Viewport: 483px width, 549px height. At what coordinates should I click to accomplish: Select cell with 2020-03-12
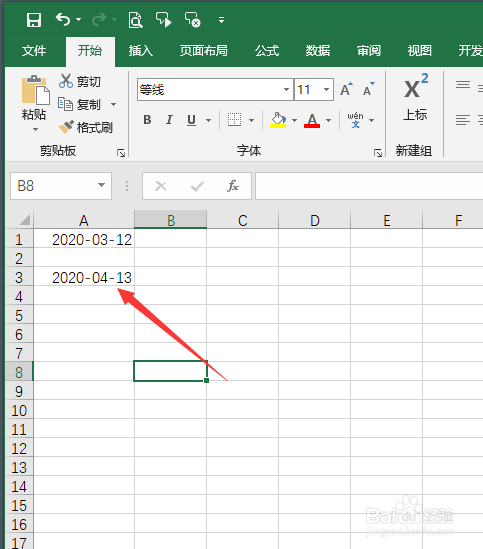(84, 239)
